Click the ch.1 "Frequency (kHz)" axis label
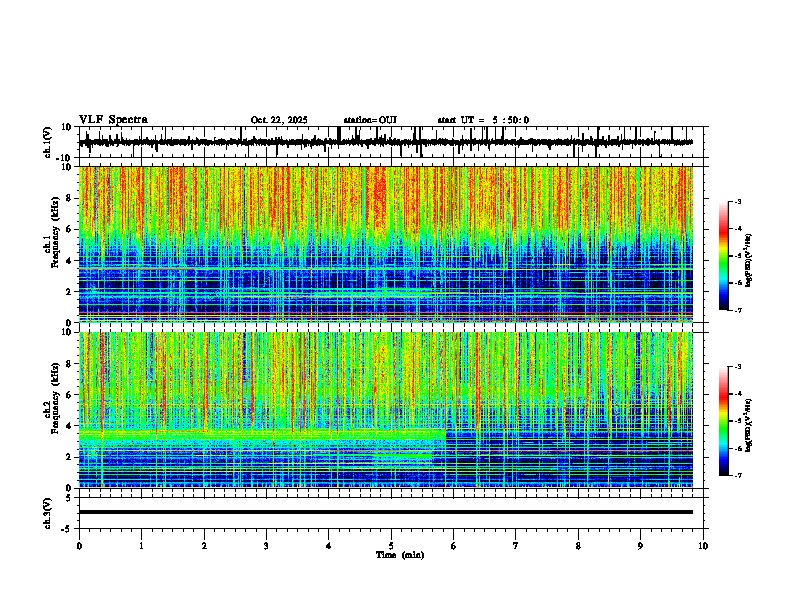 (55, 232)
